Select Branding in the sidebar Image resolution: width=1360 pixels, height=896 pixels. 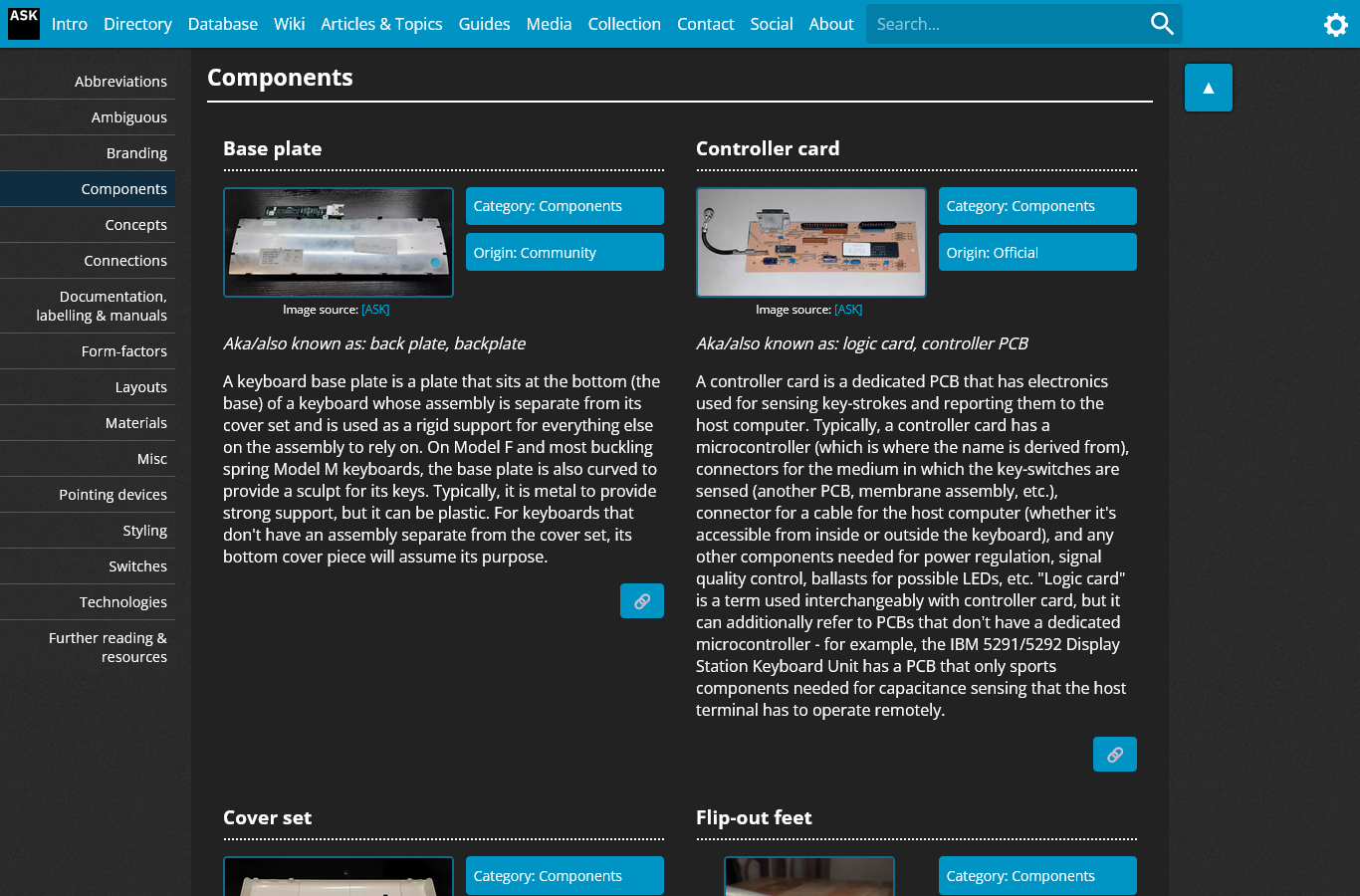pyautogui.click(x=88, y=153)
